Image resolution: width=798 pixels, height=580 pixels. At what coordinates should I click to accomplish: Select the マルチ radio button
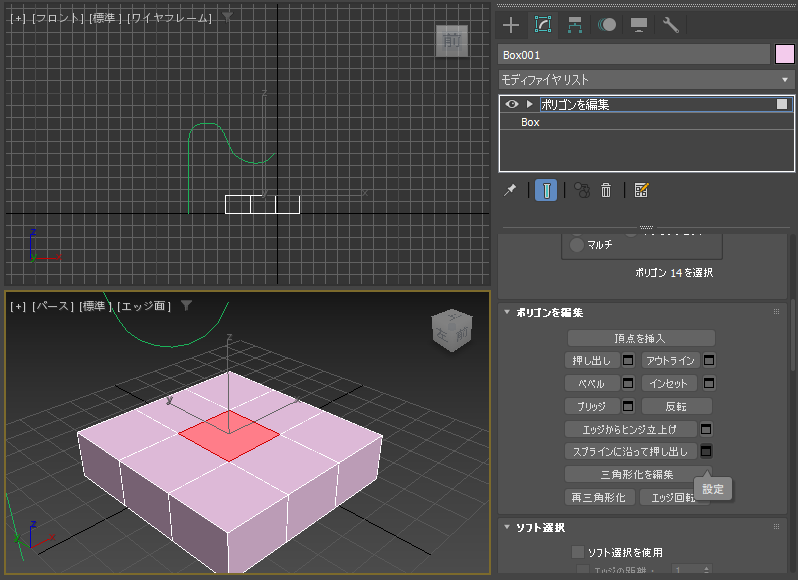pyautogui.click(x=577, y=245)
